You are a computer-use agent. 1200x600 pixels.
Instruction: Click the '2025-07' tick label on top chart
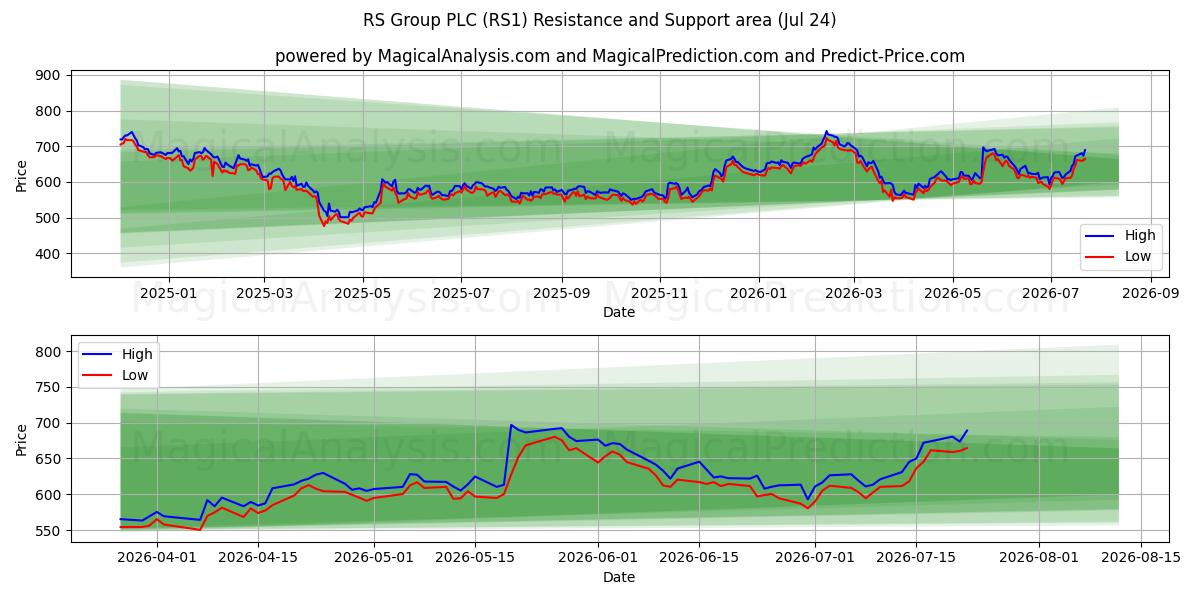pyautogui.click(x=461, y=294)
